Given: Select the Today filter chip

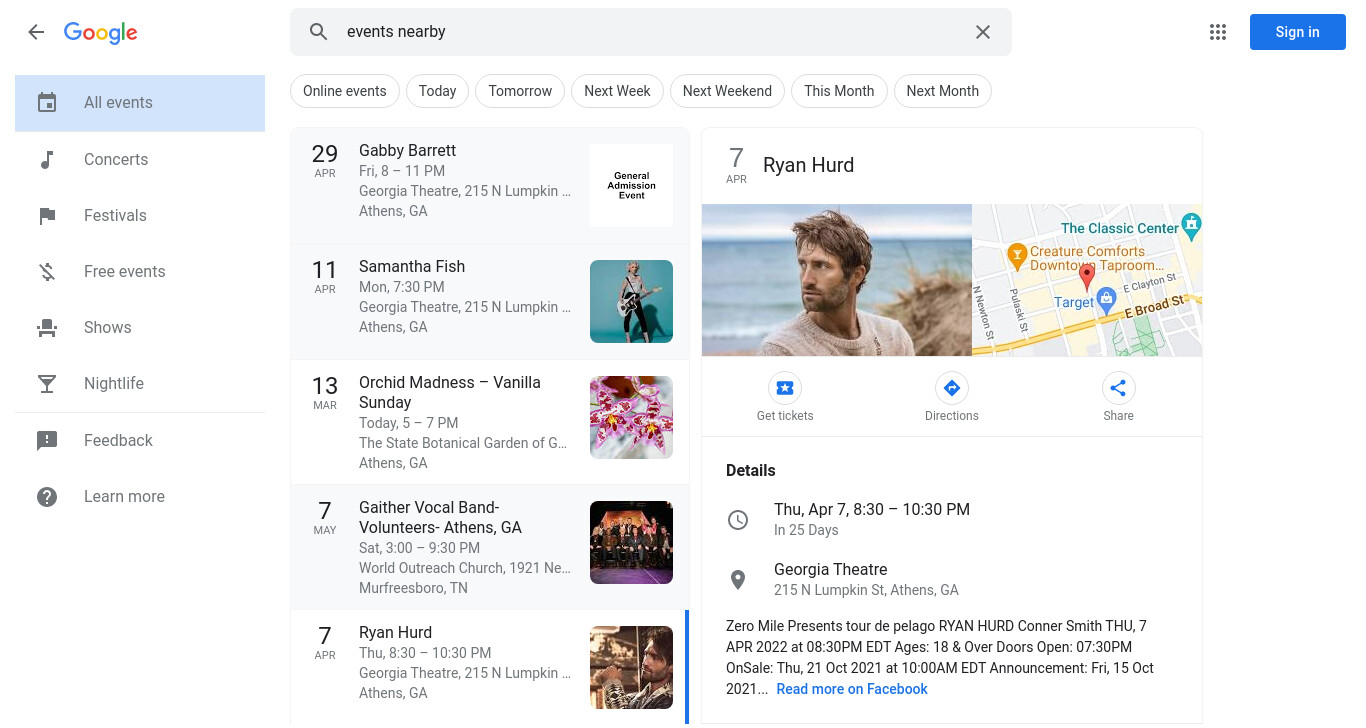Looking at the screenshot, I should (x=437, y=91).
